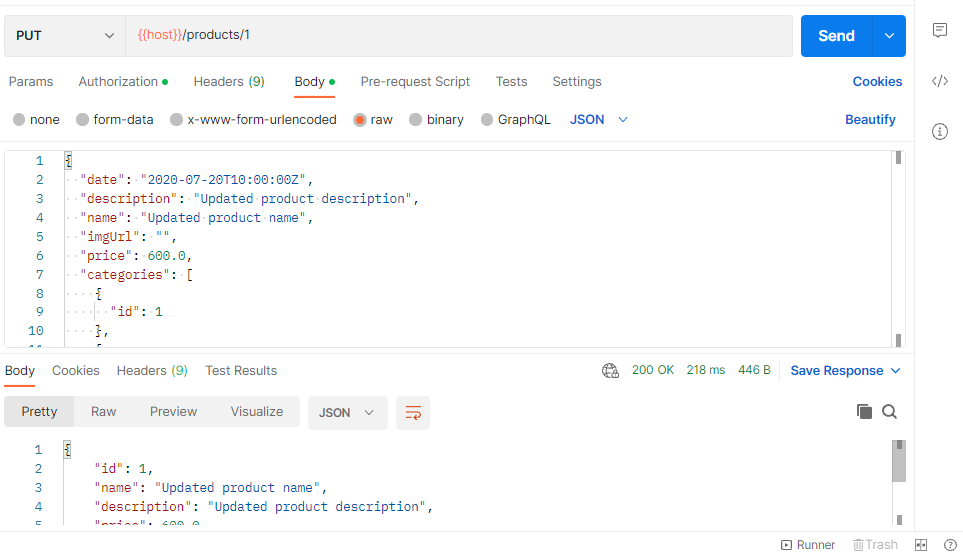
Task: Open the Authorization tab
Action: pyautogui.click(x=123, y=82)
